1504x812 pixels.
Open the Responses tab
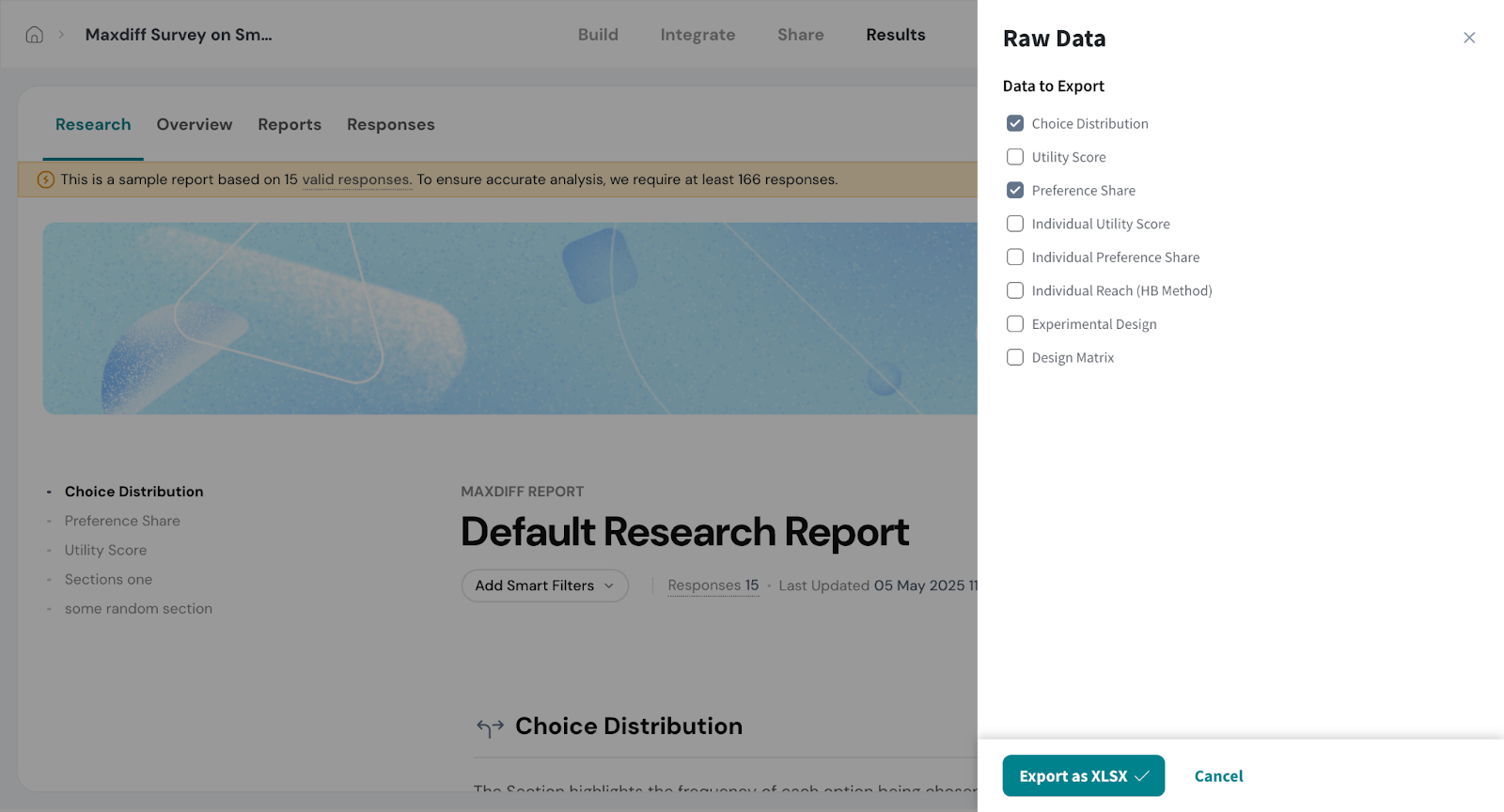[390, 125]
